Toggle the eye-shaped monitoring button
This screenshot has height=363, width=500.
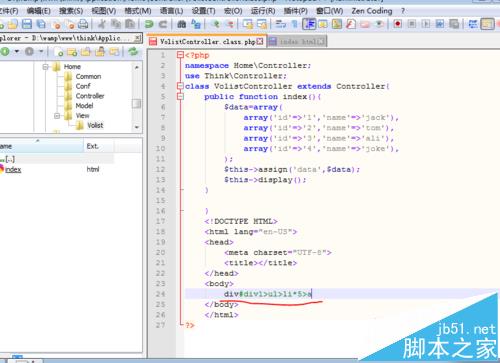[x=379, y=24]
